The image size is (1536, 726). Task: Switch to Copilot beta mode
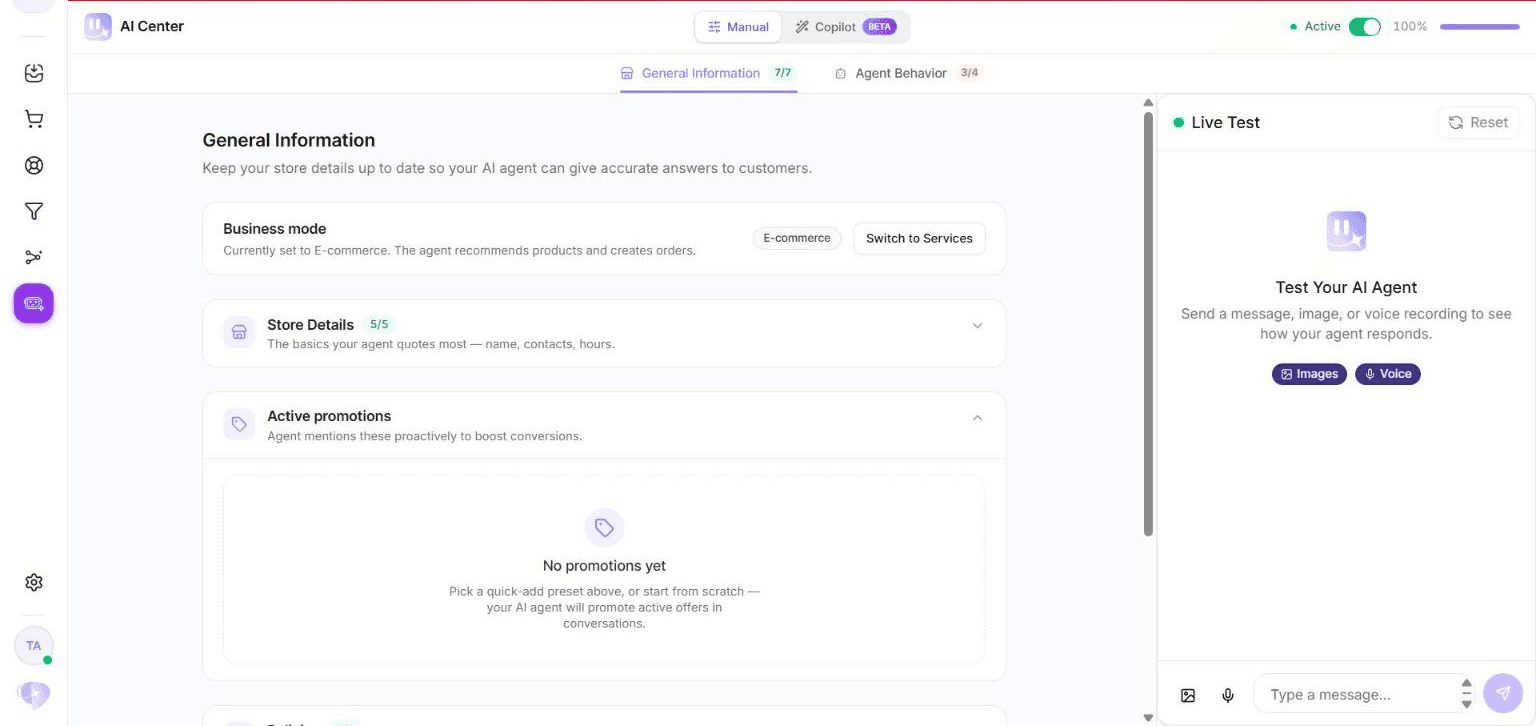tap(845, 27)
